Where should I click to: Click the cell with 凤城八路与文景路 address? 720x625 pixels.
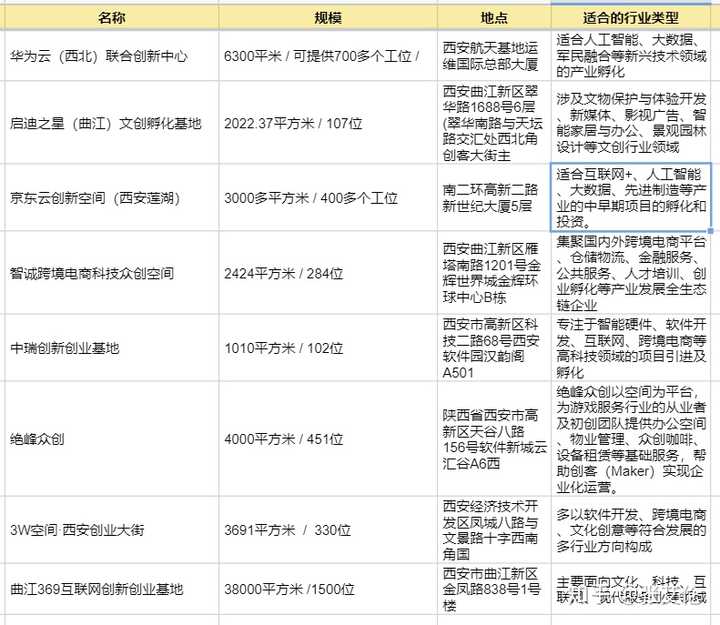(x=494, y=529)
